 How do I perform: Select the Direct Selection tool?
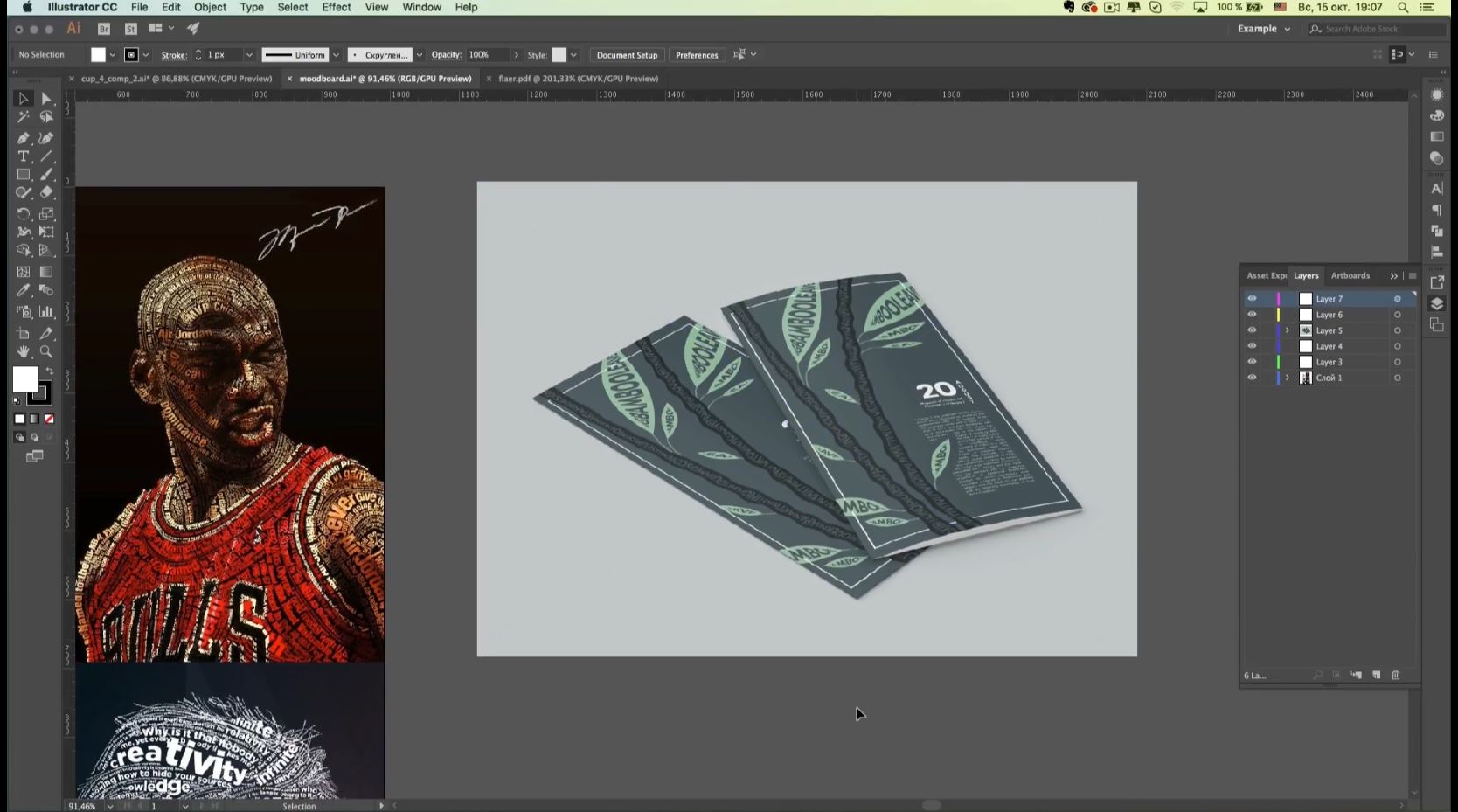coord(46,99)
